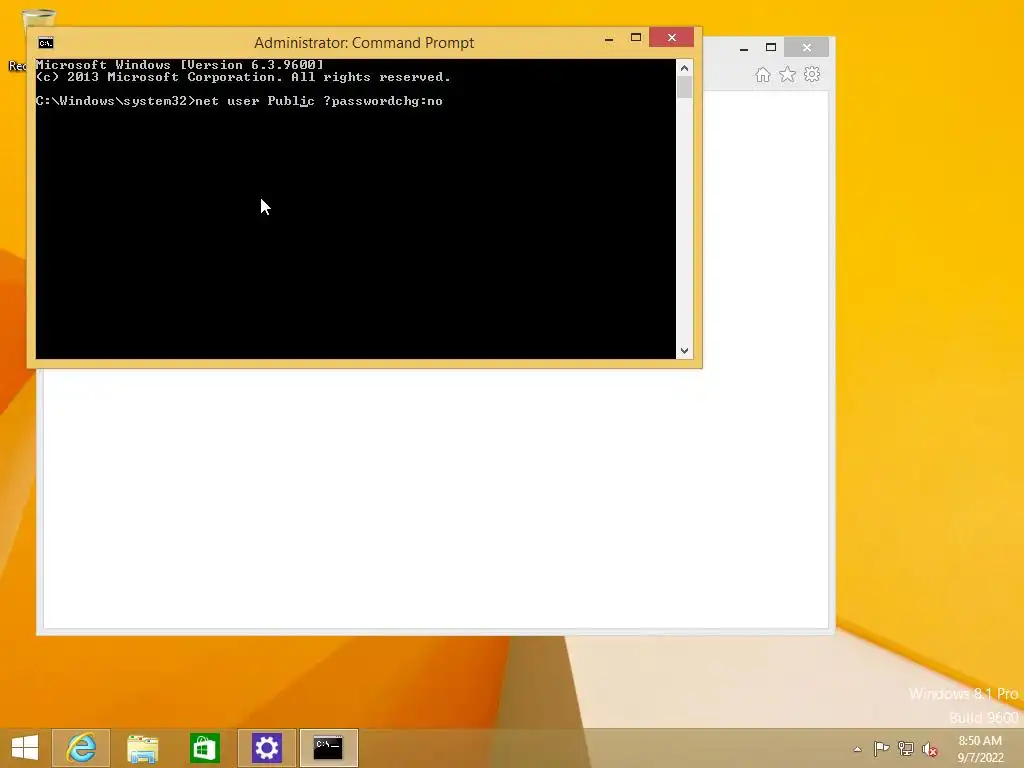Open Home icon in Internet Explorer window
The image size is (1024, 768).
tap(763, 74)
